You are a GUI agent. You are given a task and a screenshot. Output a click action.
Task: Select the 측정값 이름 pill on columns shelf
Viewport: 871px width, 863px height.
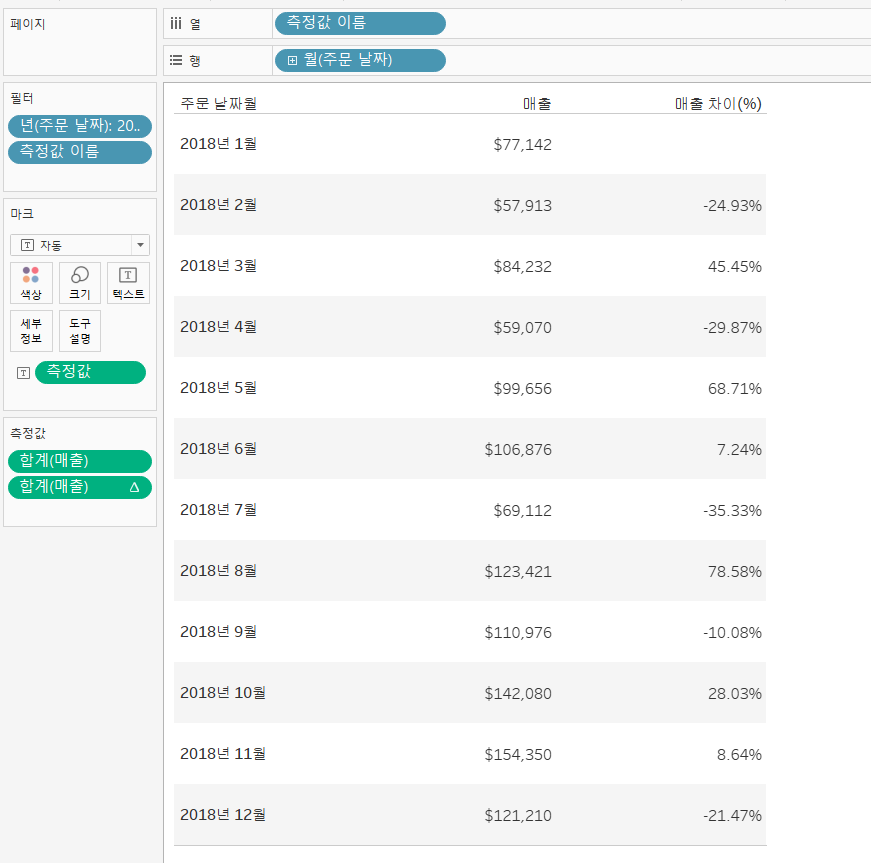point(360,23)
